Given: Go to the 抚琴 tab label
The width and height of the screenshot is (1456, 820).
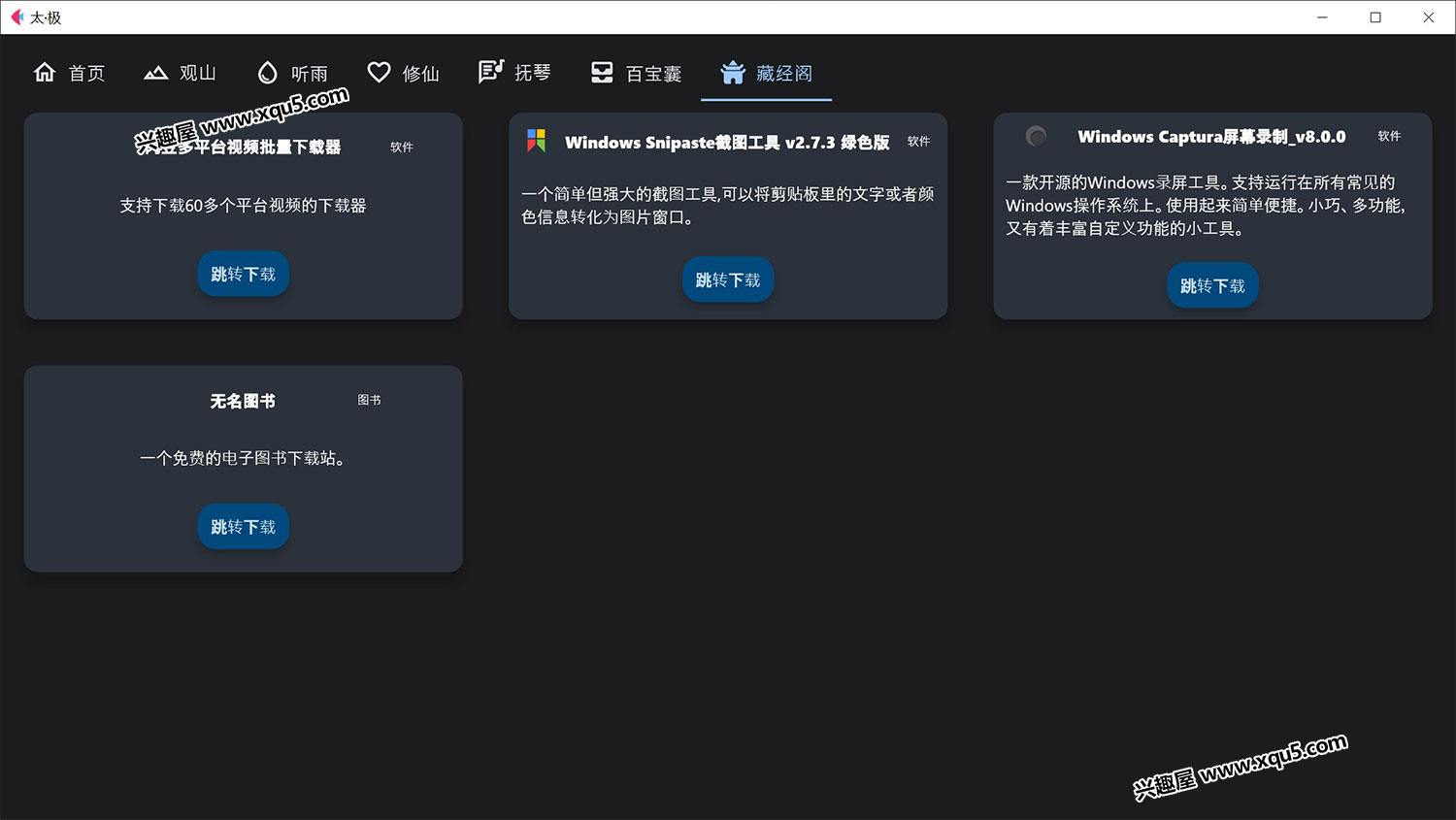Looking at the screenshot, I should click(533, 73).
